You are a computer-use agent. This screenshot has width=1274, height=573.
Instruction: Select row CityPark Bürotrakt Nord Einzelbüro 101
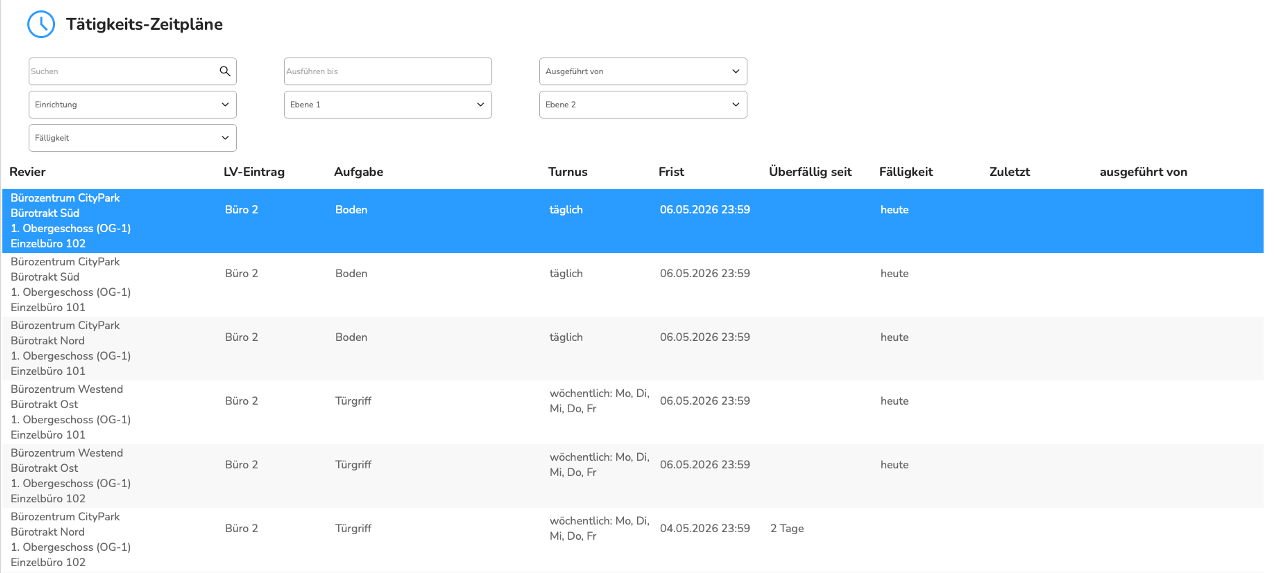pyautogui.click(x=632, y=348)
